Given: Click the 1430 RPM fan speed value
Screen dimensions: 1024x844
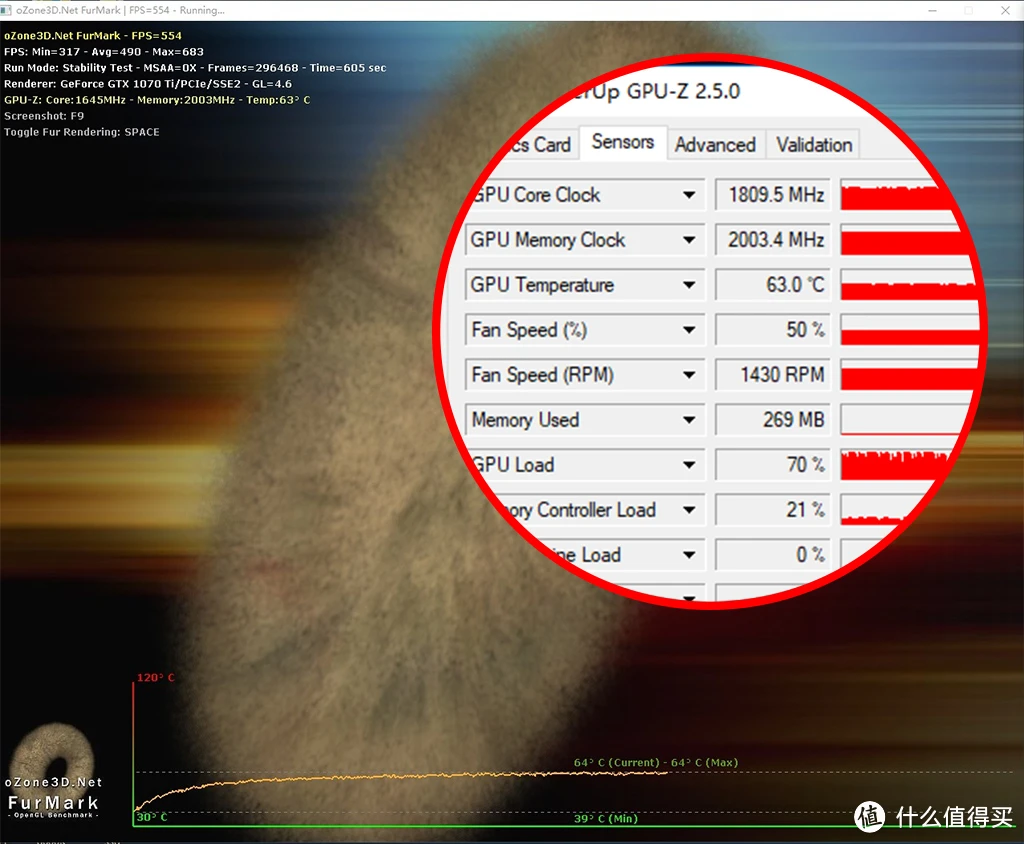Looking at the screenshot, I should [x=773, y=375].
